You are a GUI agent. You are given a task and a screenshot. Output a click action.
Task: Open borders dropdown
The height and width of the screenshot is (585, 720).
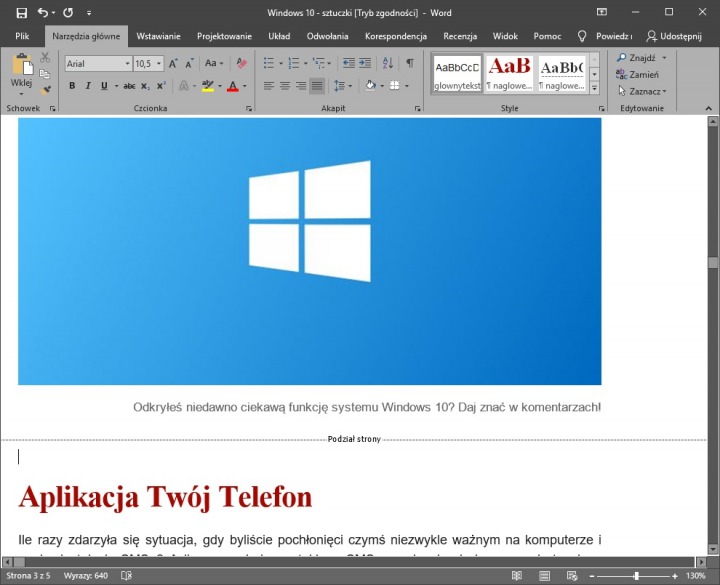[x=407, y=86]
